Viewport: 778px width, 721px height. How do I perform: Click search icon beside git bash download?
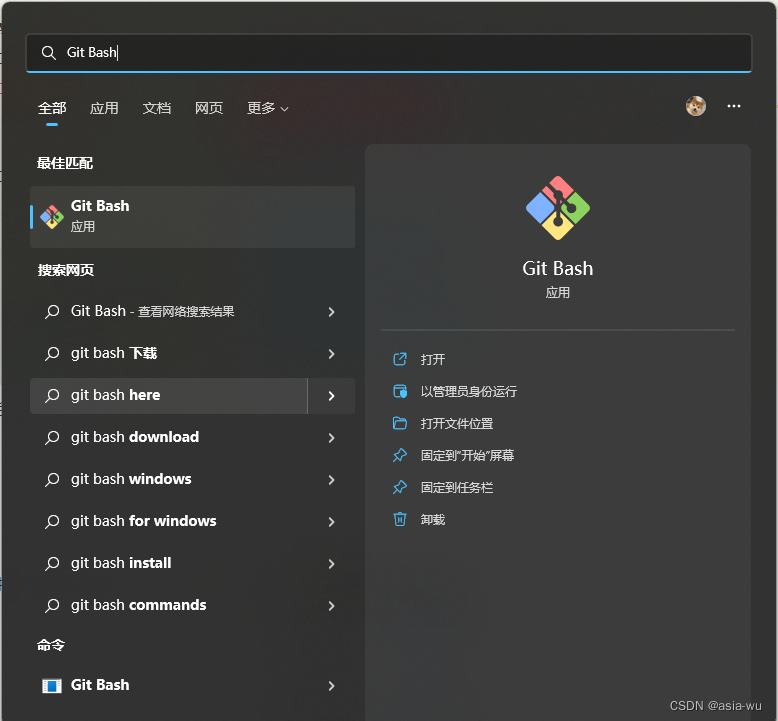[52, 438]
